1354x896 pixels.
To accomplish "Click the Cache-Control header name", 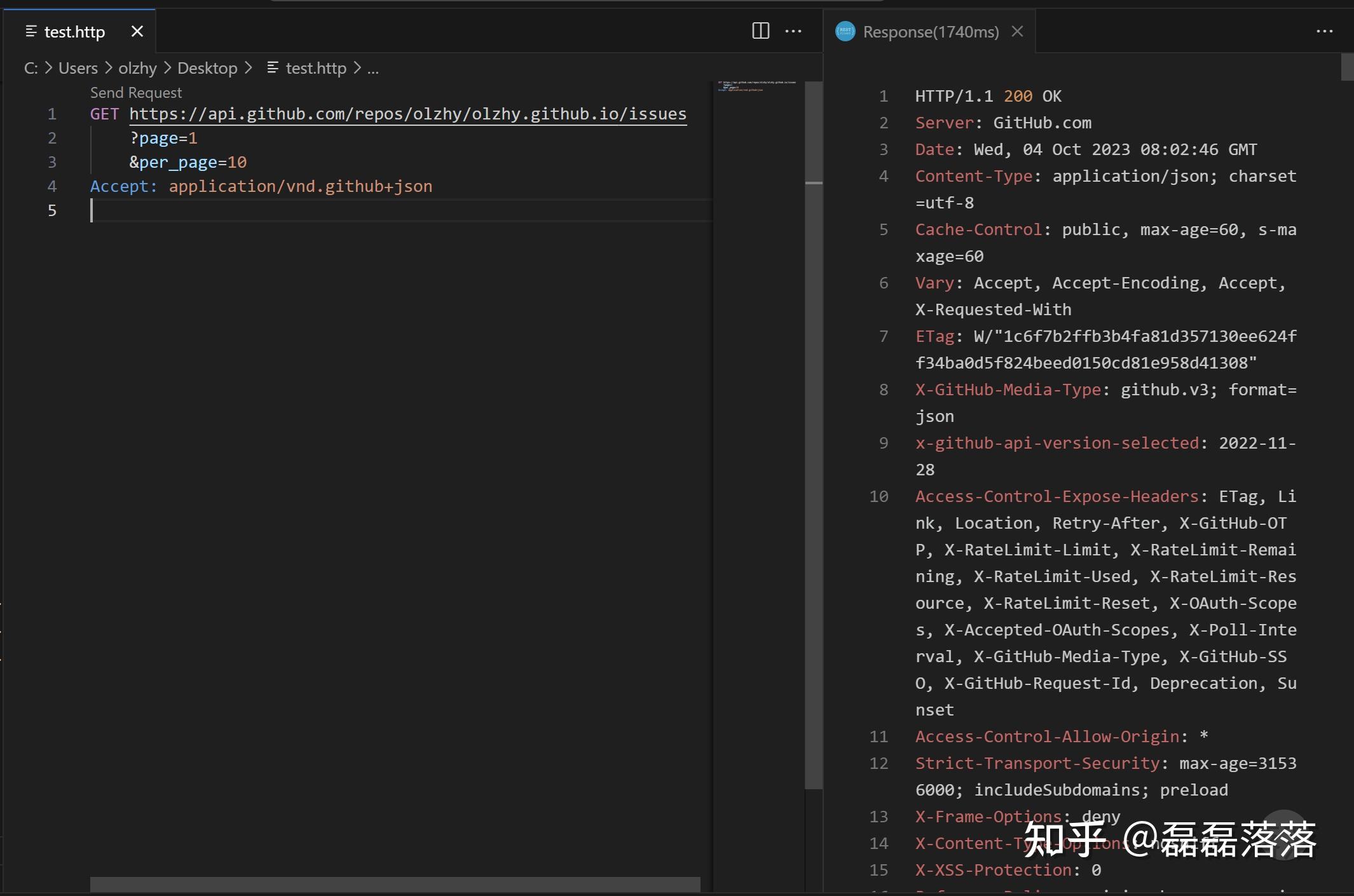I will click(978, 229).
